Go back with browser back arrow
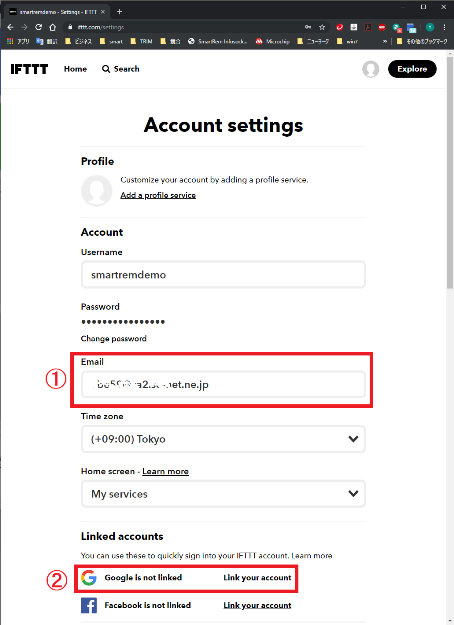This screenshot has height=625, width=454. click(x=10, y=27)
